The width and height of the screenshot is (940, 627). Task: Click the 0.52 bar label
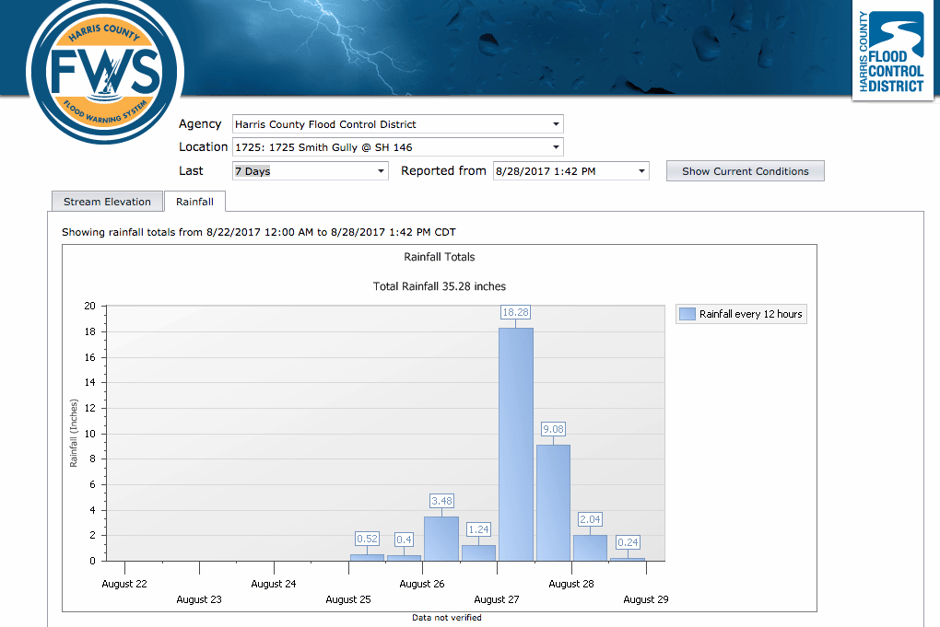pyautogui.click(x=368, y=539)
